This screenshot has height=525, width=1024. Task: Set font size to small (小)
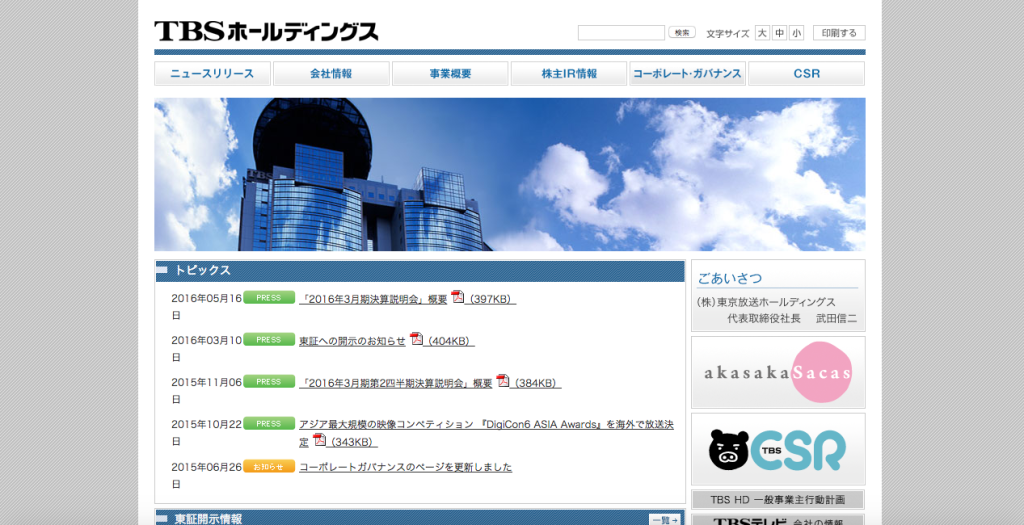(x=796, y=33)
